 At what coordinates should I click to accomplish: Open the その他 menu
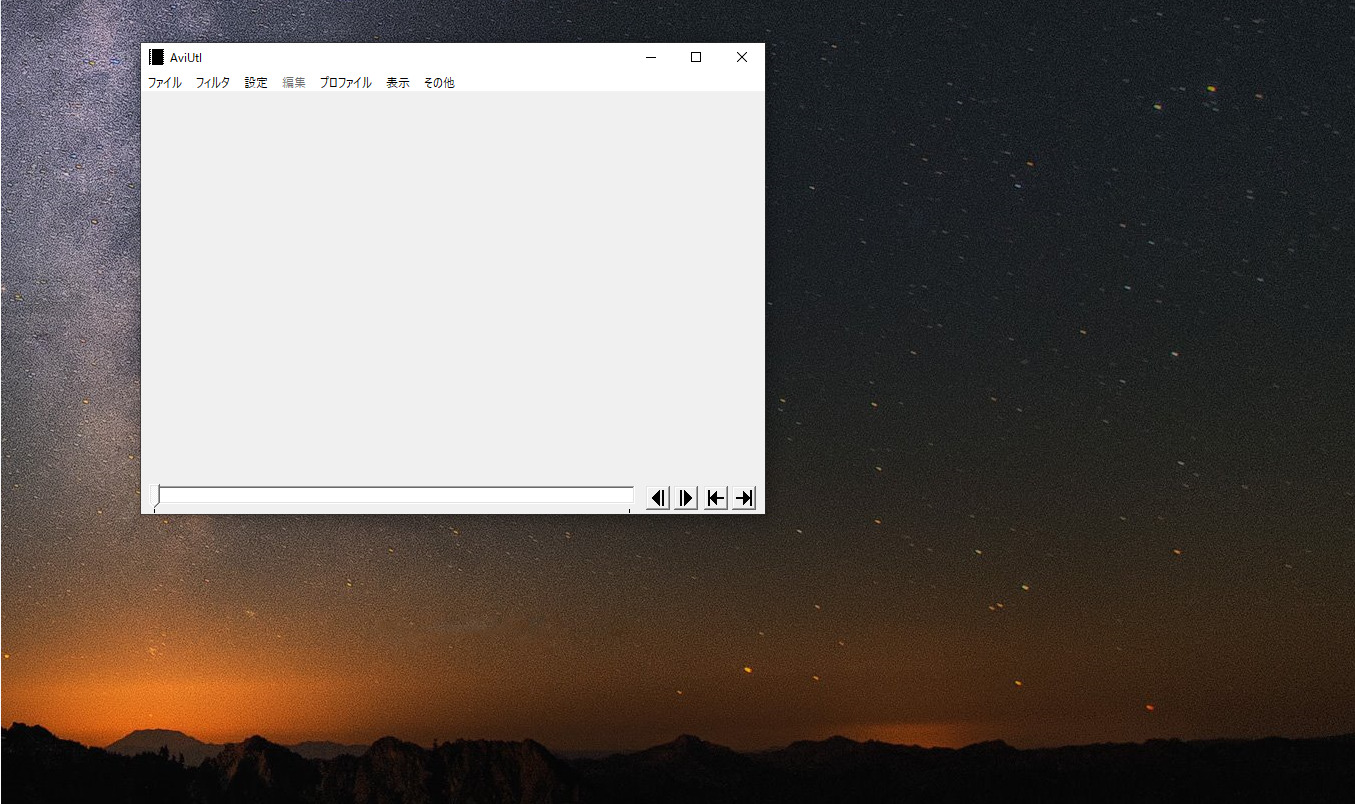[x=439, y=83]
